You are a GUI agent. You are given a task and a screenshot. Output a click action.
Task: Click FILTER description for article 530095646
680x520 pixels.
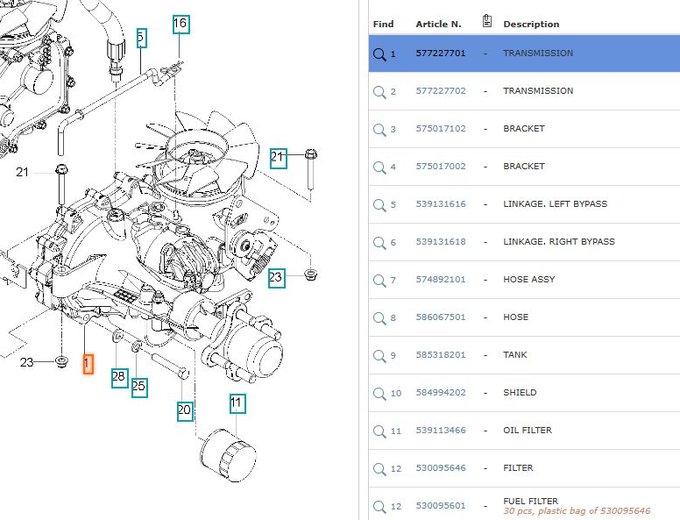(x=518, y=468)
